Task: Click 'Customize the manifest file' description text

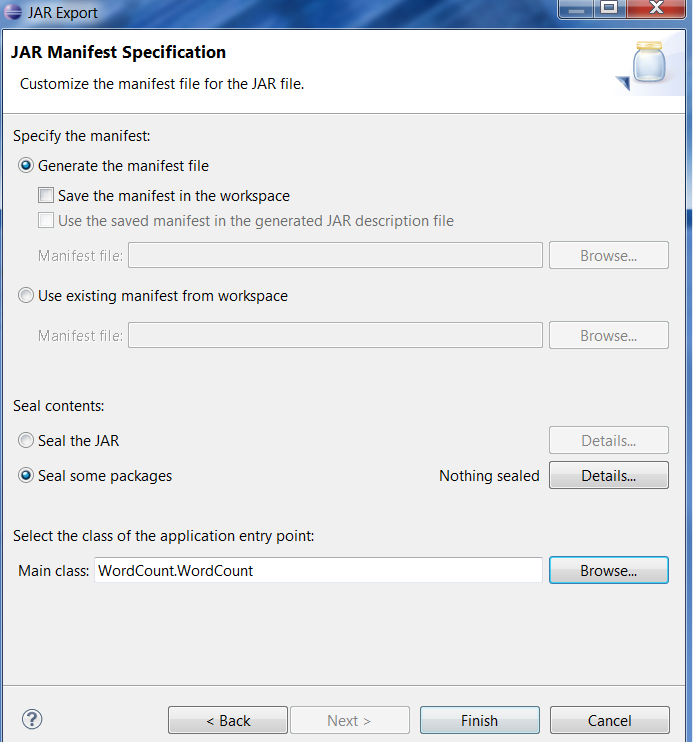Action: click(162, 84)
